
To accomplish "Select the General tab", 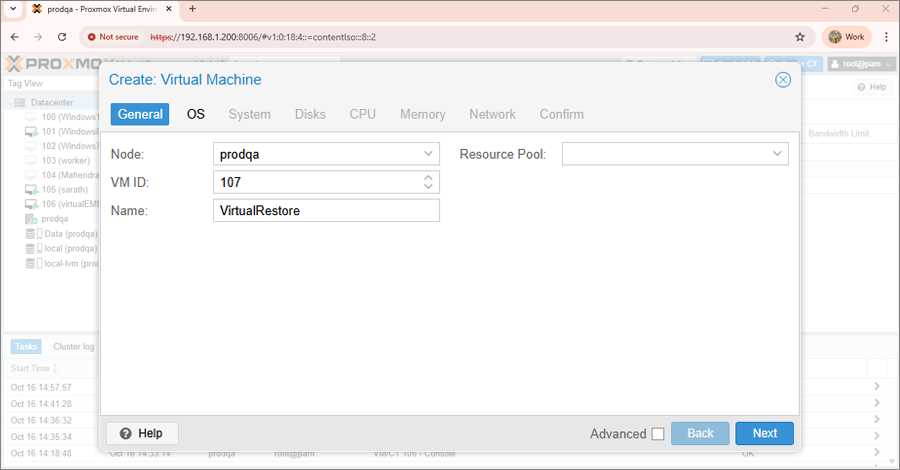I will 140,114.
